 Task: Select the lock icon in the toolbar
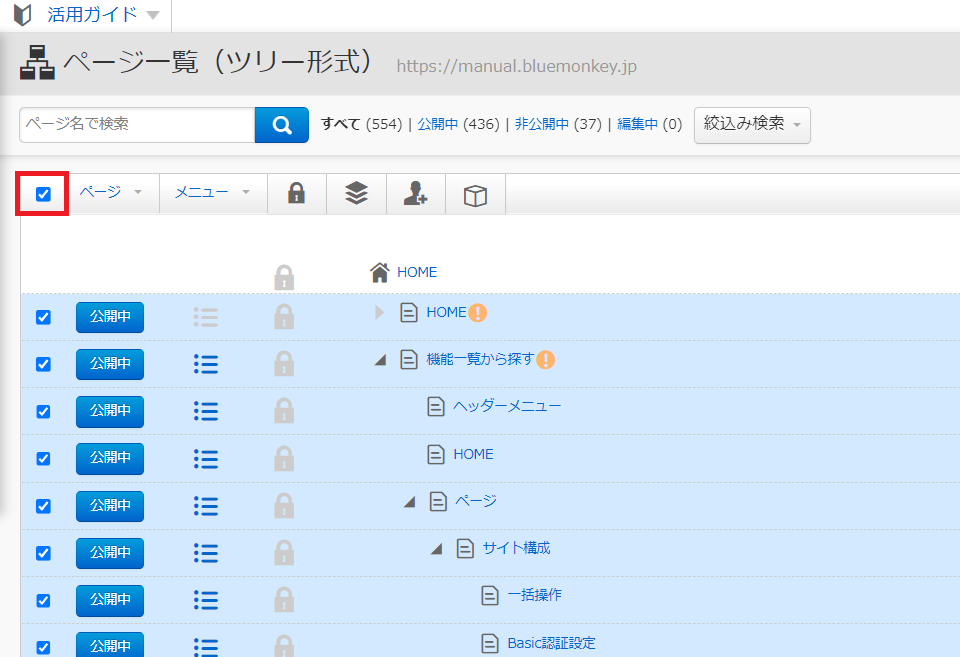tap(296, 193)
